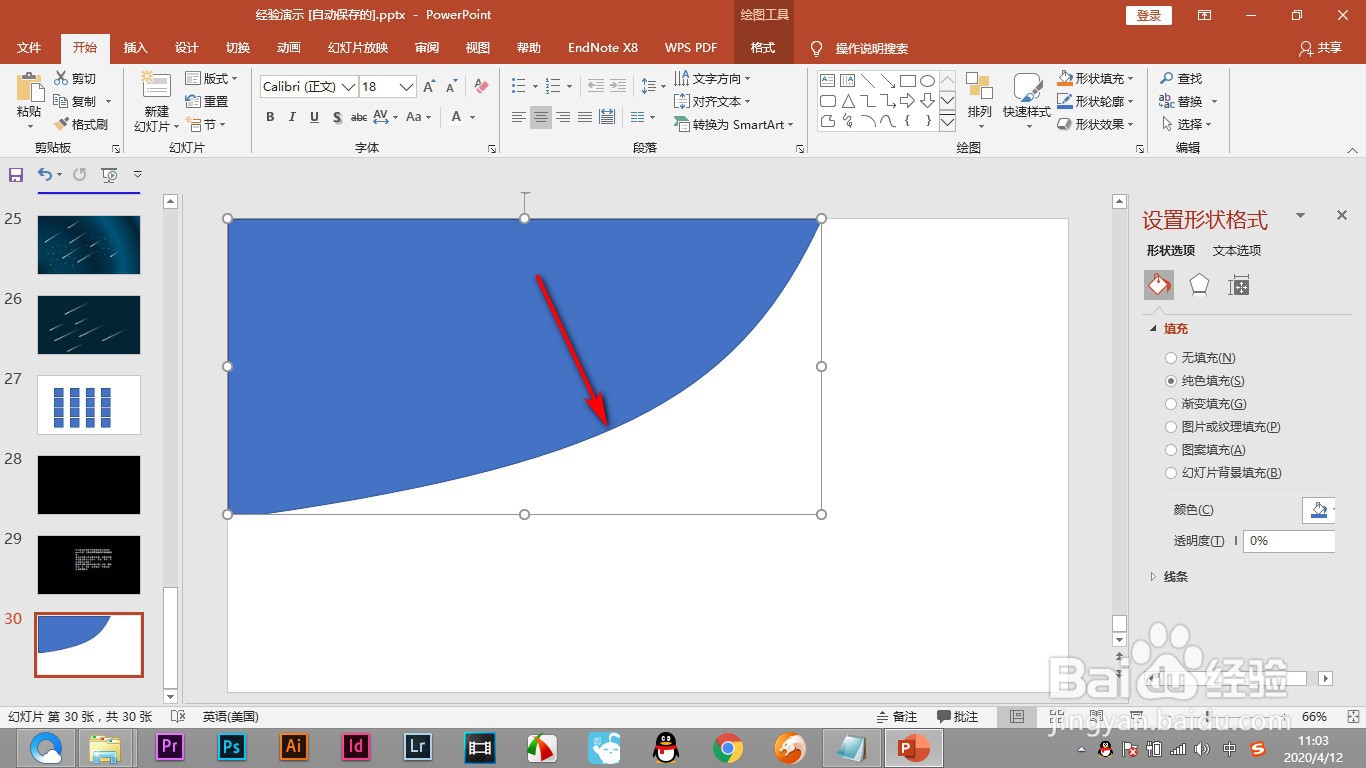This screenshot has height=768, width=1366.
Task: Open the File tab
Action: pos(29,48)
